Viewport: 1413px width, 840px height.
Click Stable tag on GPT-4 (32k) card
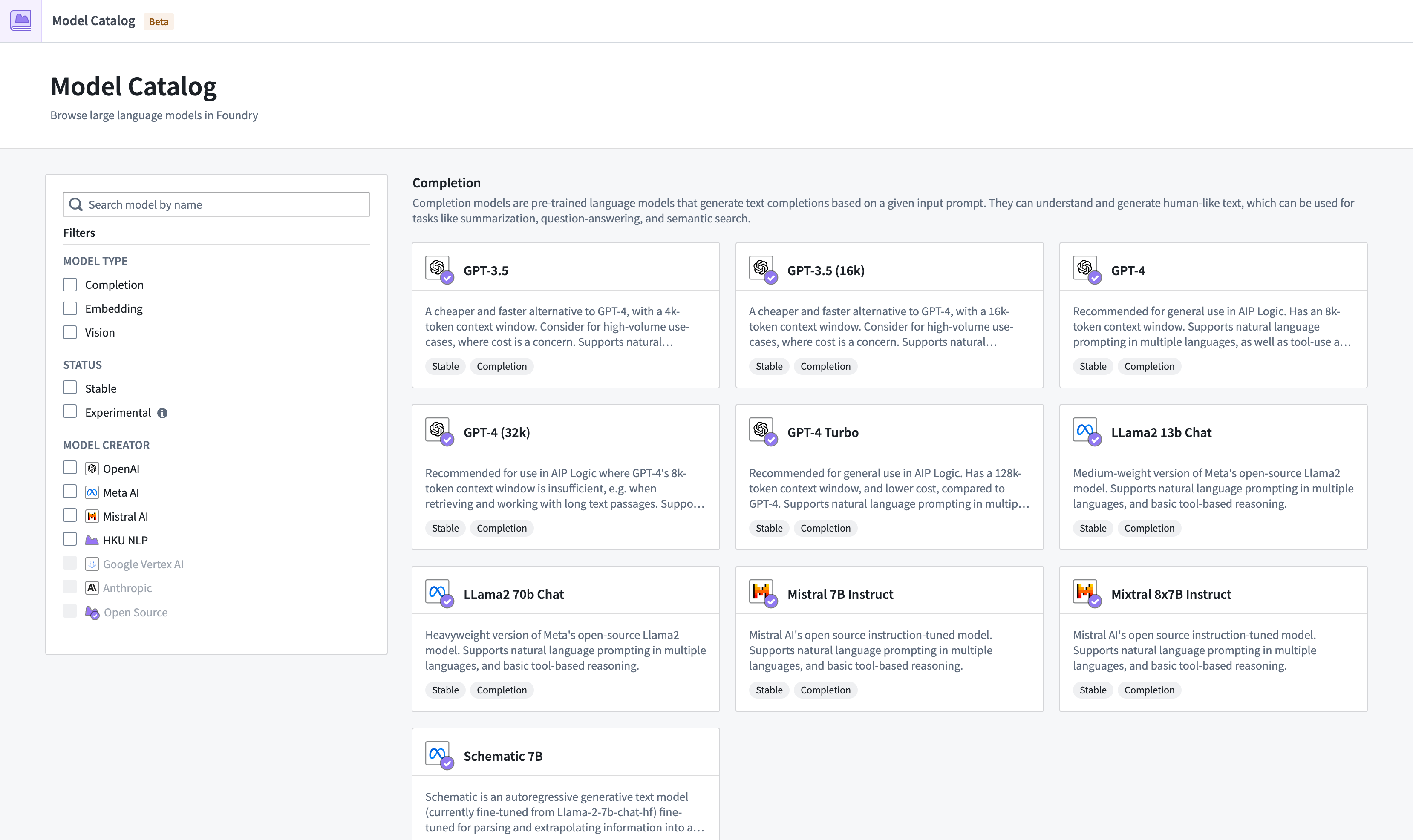[445, 528]
